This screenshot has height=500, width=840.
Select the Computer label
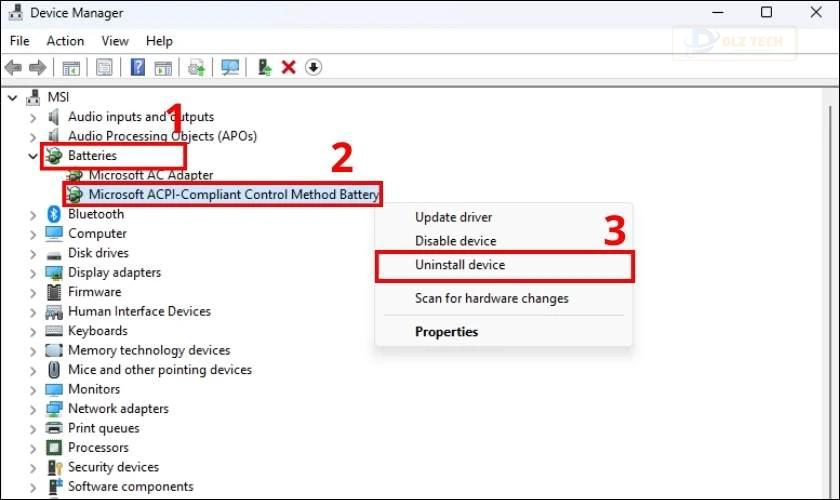(97, 233)
